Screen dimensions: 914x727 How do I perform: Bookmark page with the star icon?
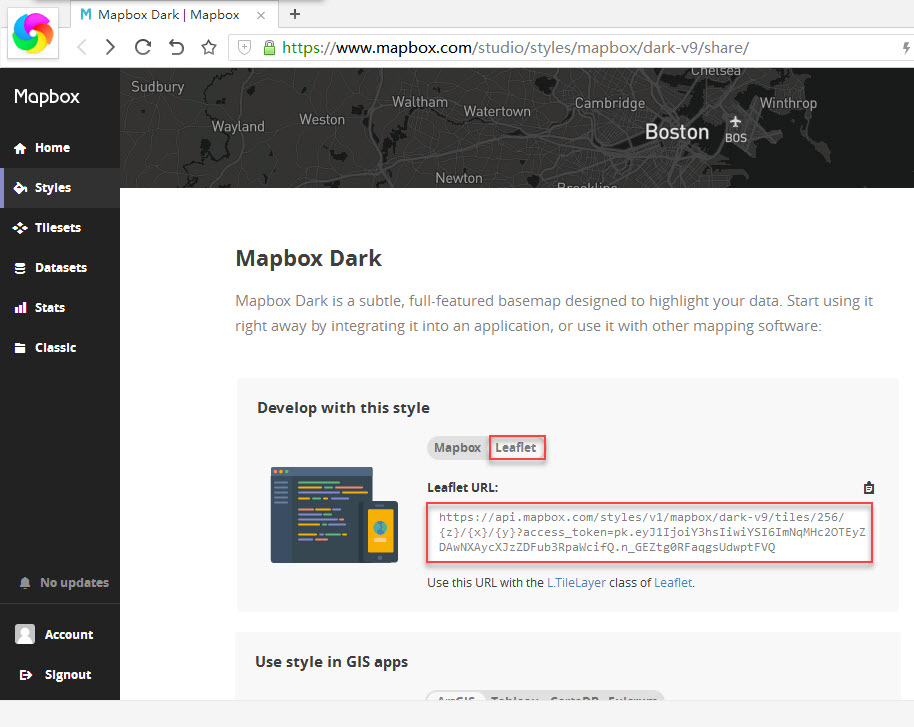(x=209, y=47)
